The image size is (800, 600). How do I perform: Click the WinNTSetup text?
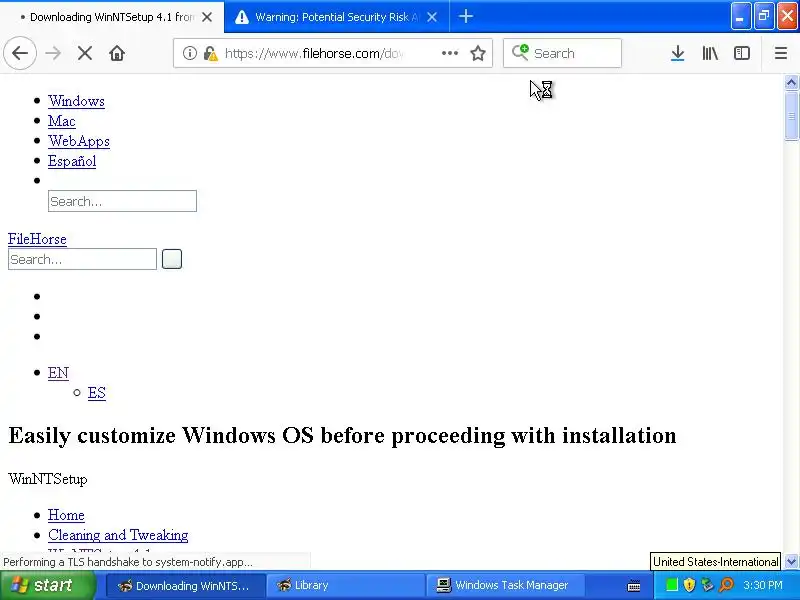(x=48, y=479)
